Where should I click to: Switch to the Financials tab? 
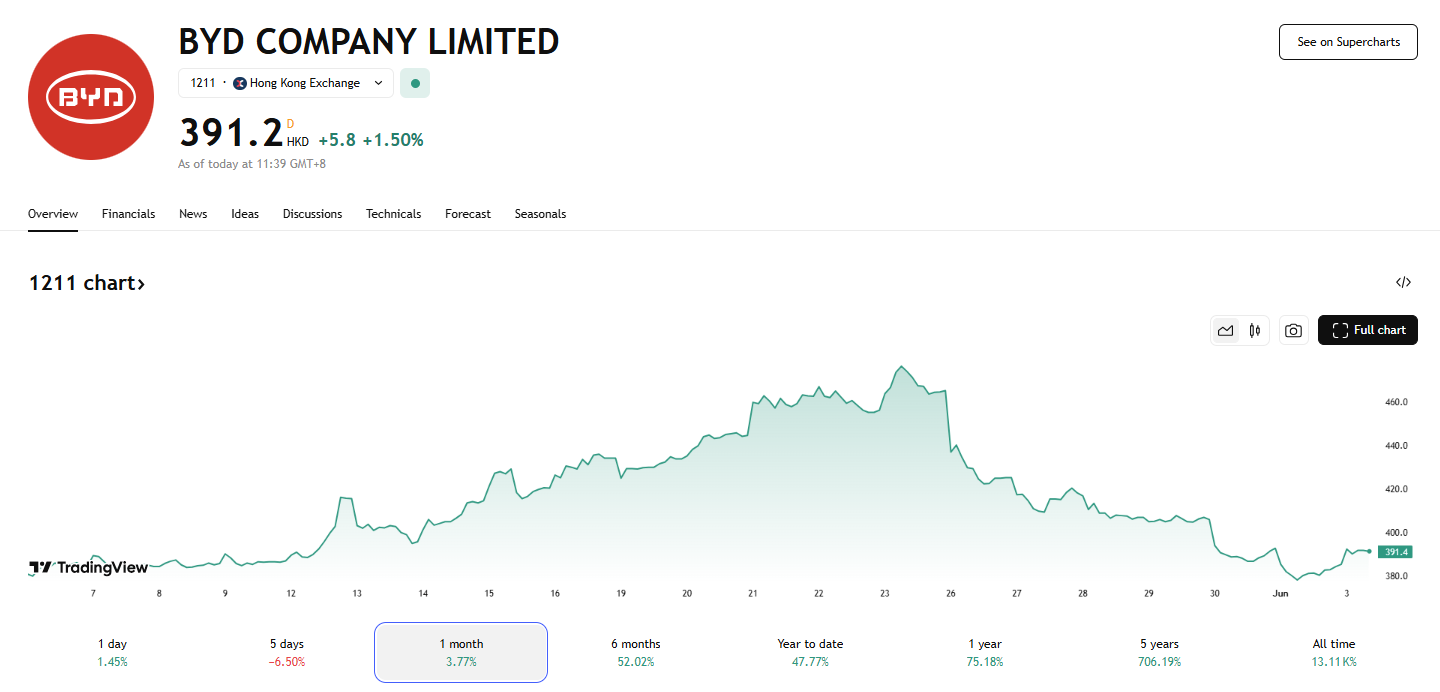128,214
